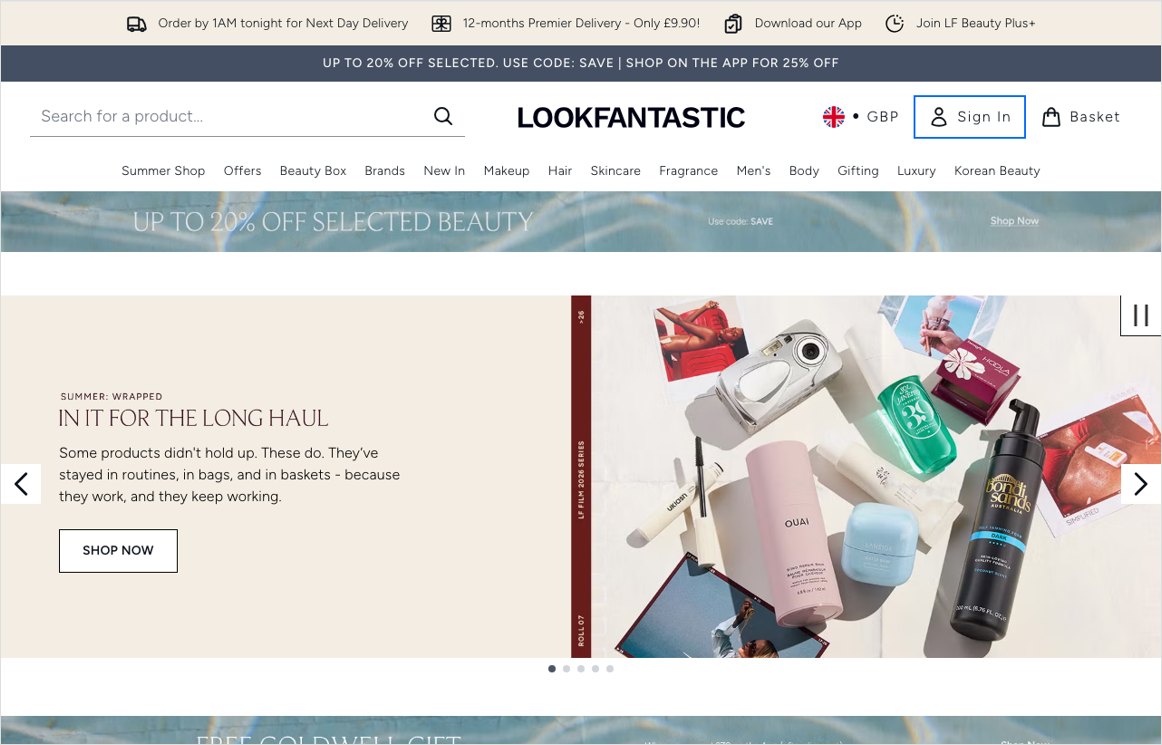
Task: Open the Offers menu
Action: (242, 170)
